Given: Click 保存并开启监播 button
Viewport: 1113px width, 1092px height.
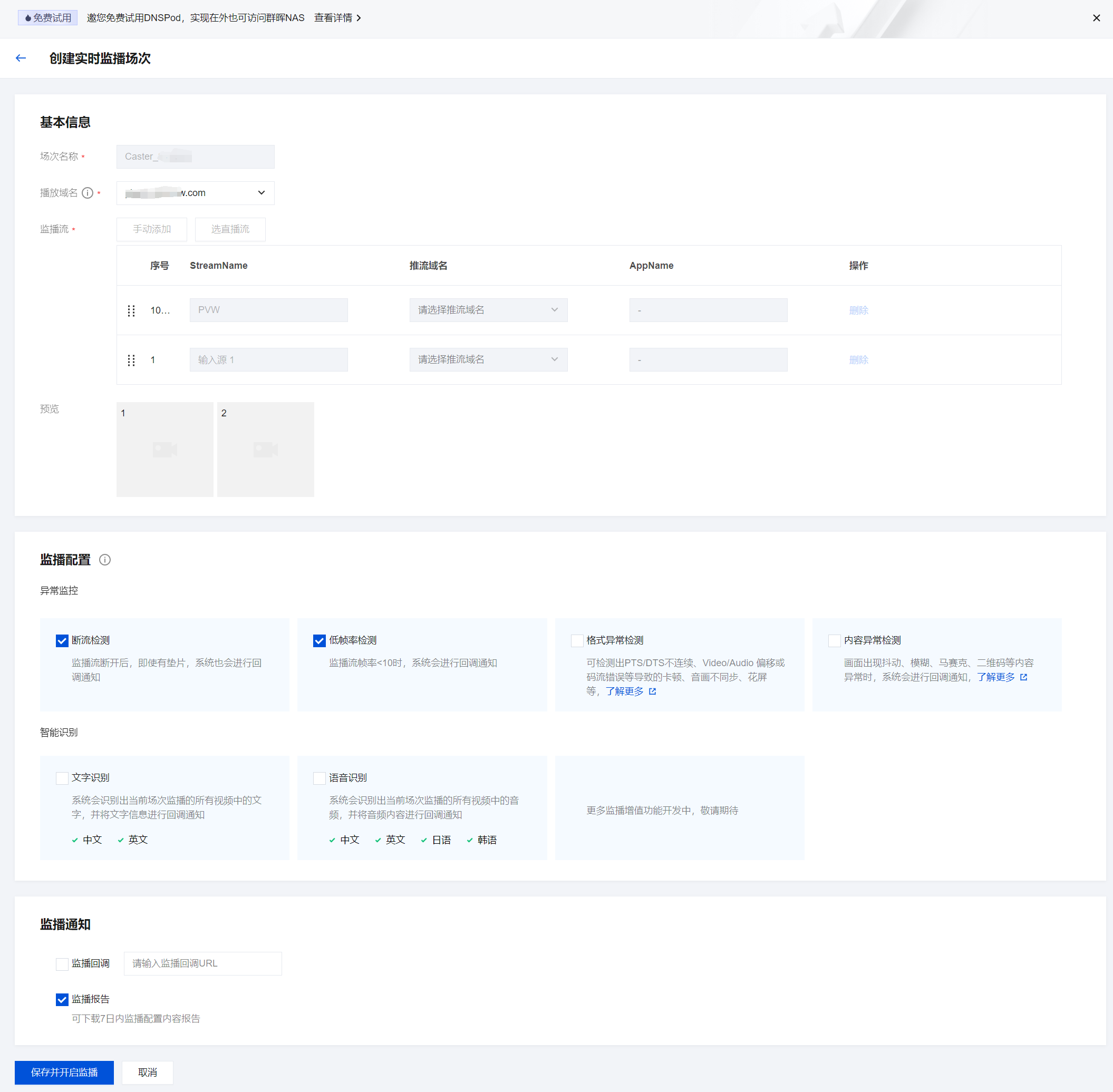Looking at the screenshot, I should point(64,1072).
